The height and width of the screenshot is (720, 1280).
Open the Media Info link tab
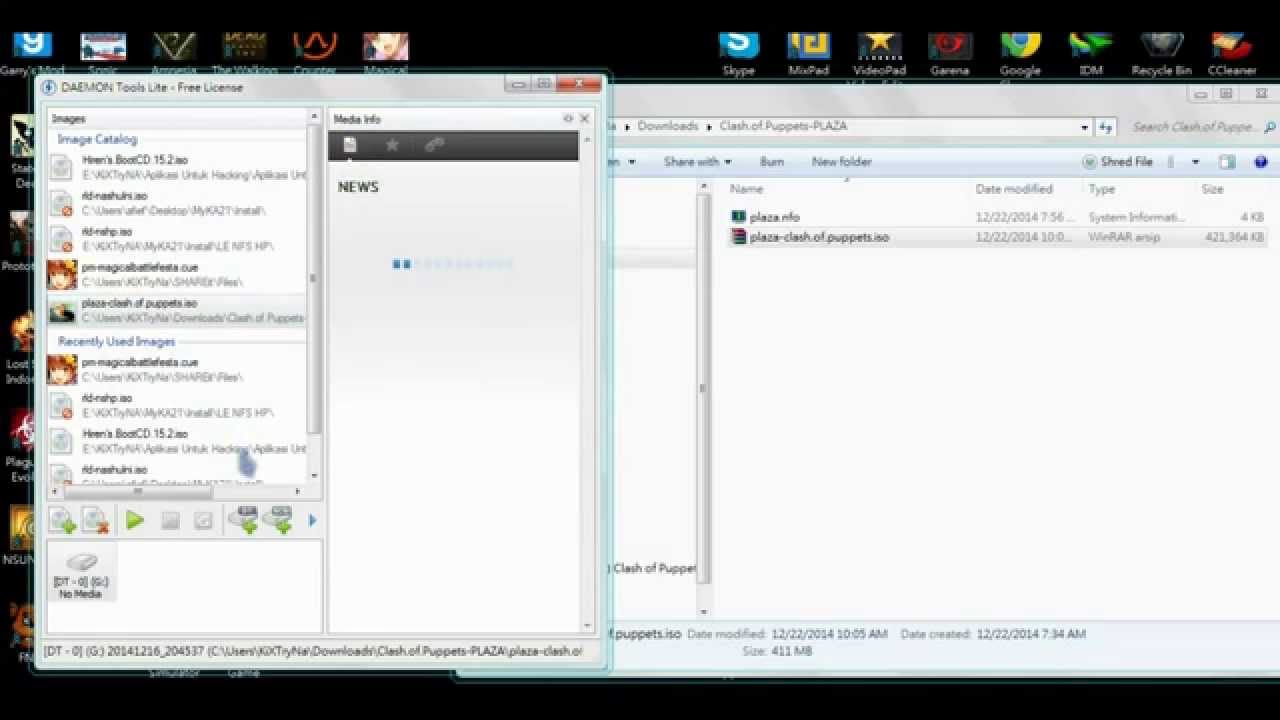coord(434,146)
